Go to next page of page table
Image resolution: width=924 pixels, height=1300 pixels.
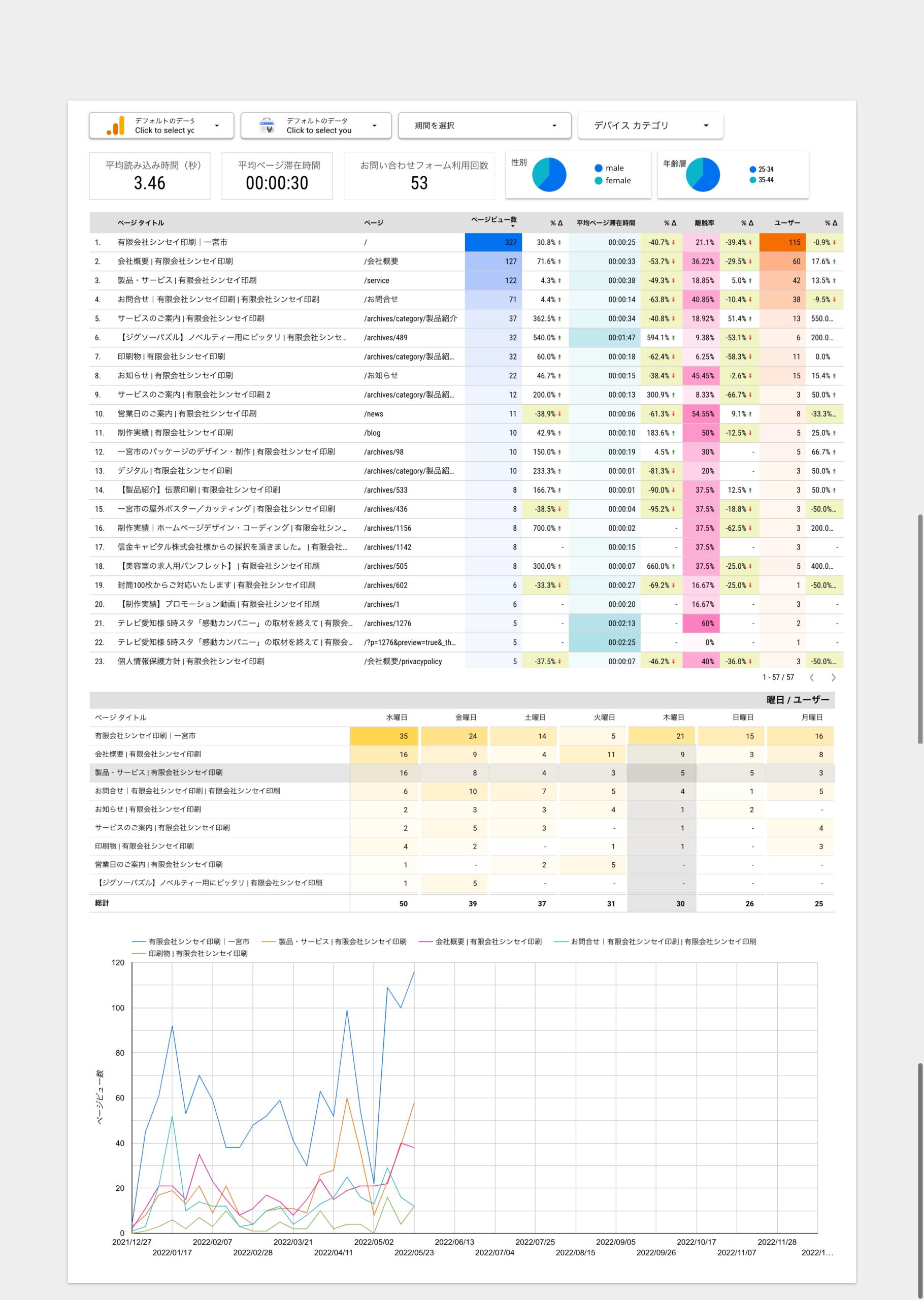point(833,677)
